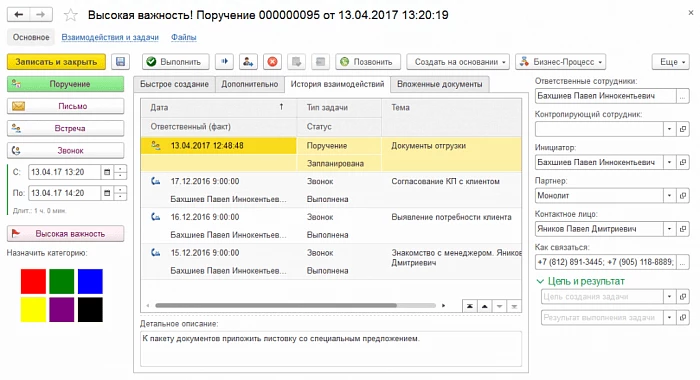Open Партнер Монолит record link icon
Image resolution: width=700 pixels, height=380 pixels.
tap(683, 196)
